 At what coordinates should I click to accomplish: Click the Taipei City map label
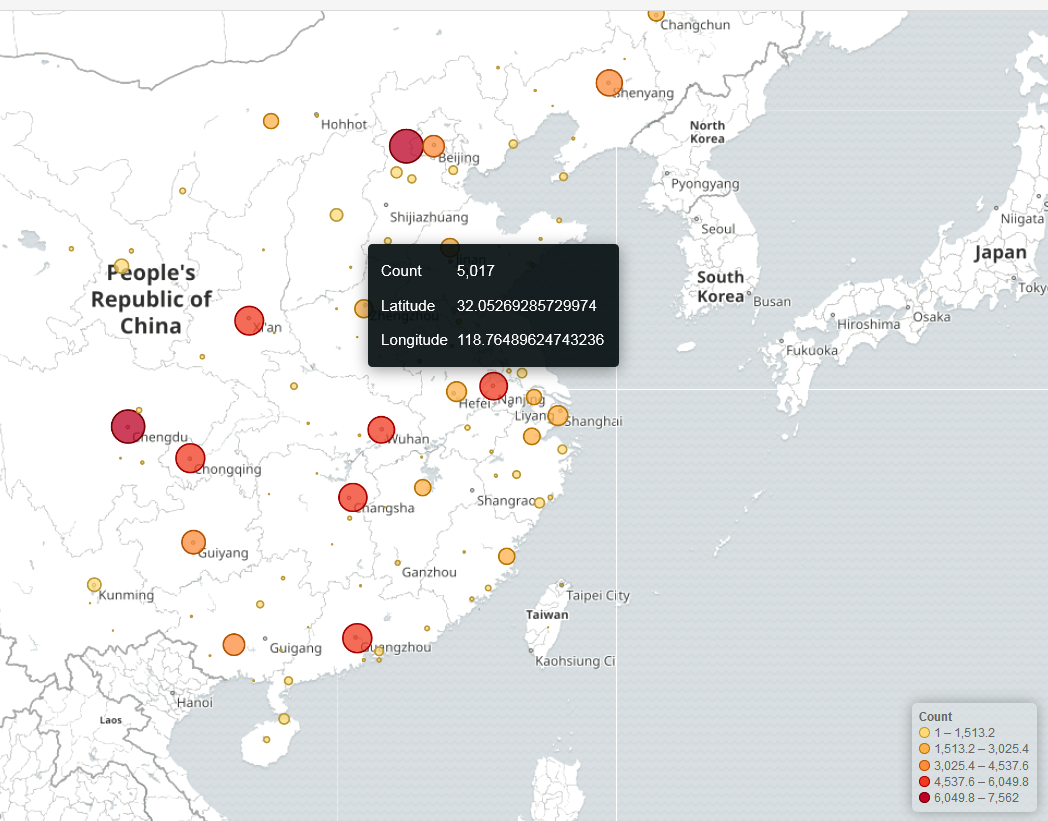[x=598, y=595]
